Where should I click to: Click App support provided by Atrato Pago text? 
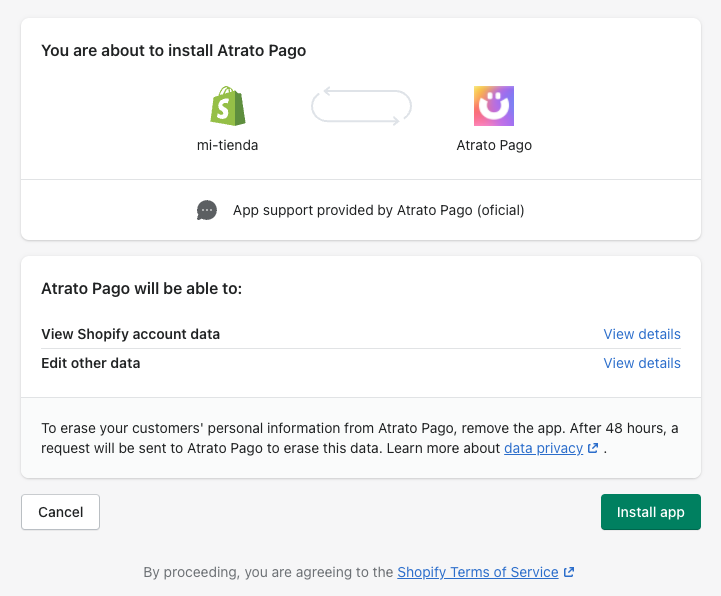(378, 210)
